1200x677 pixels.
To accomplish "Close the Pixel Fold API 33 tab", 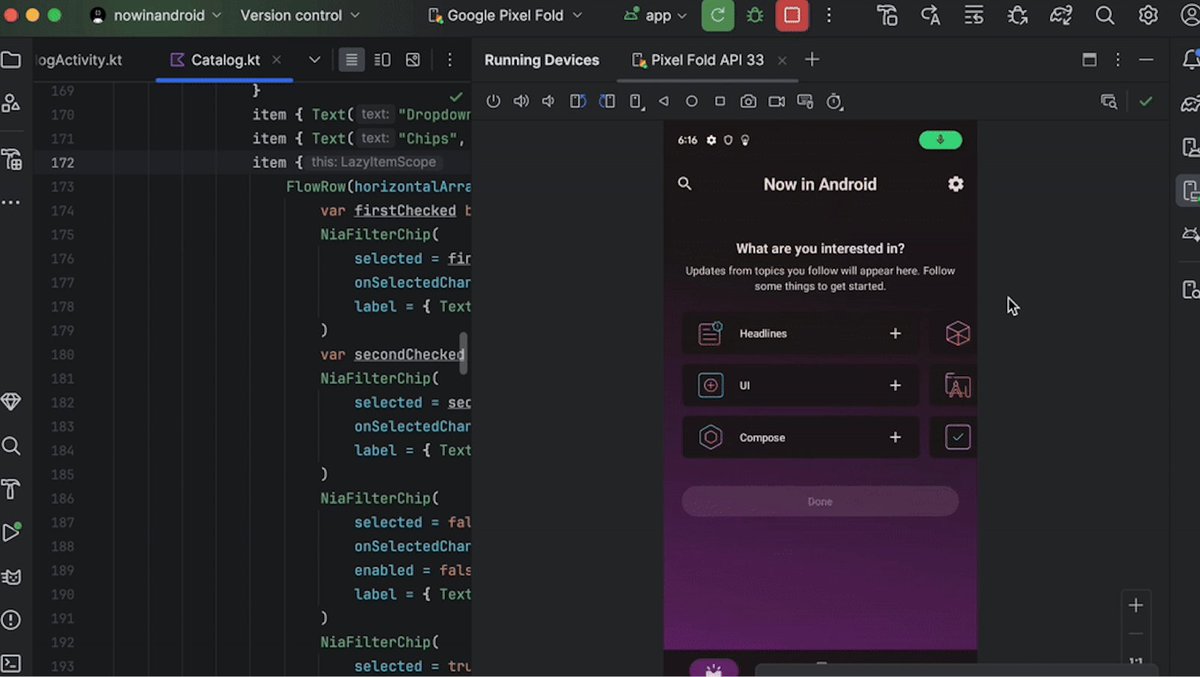I will click(x=782, y=60).
